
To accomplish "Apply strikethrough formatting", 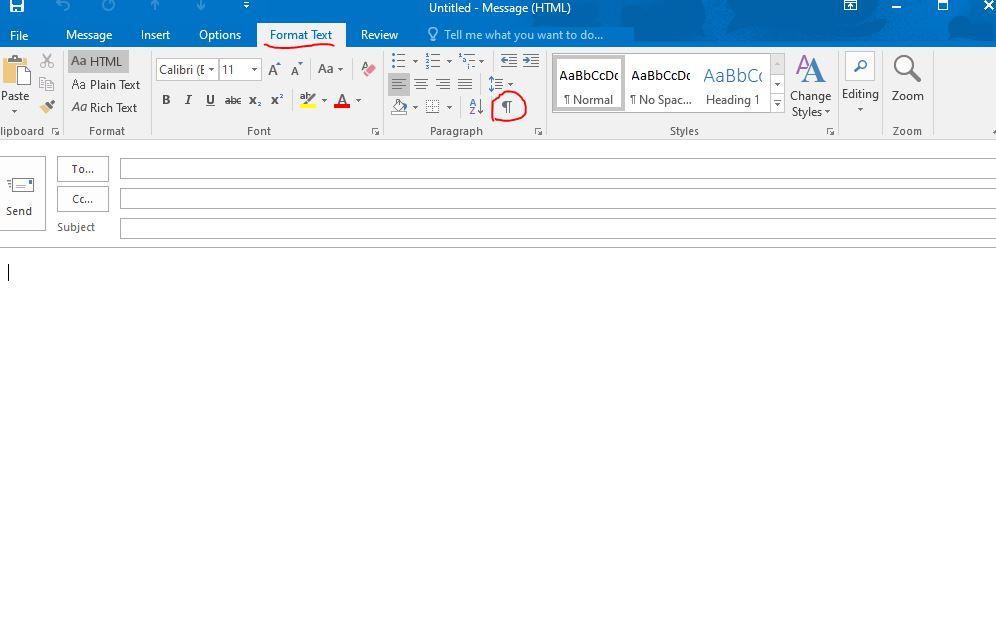I will pyautogui.click(x=232, y=100).
